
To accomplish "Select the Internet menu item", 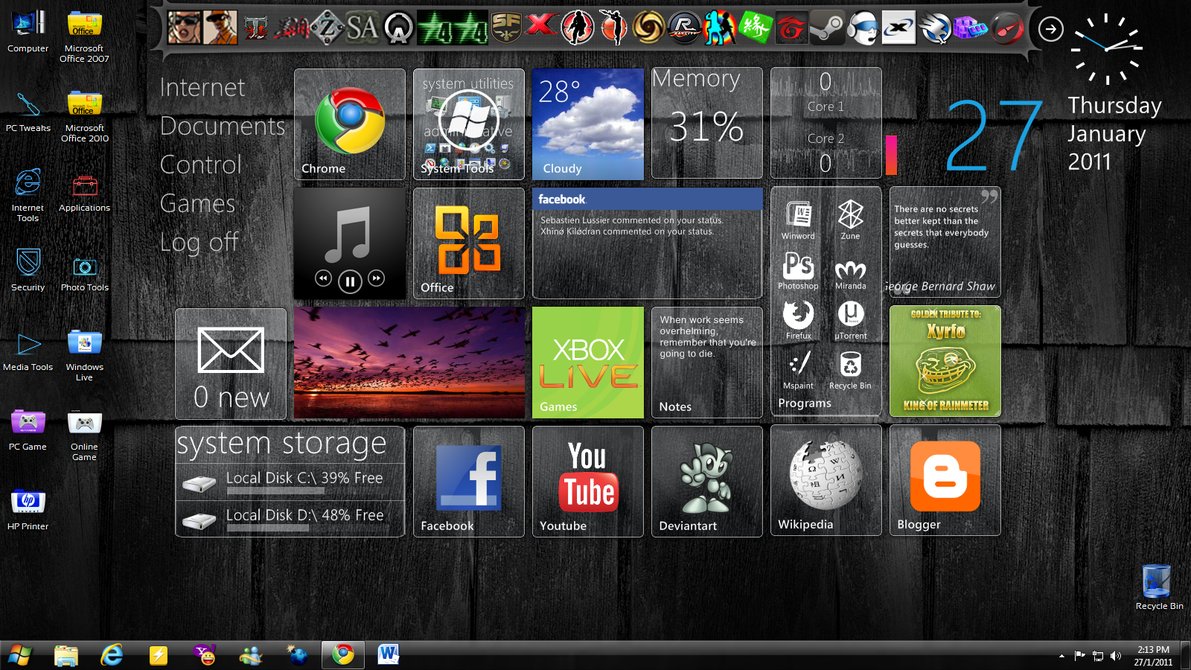I will (203, 88).
